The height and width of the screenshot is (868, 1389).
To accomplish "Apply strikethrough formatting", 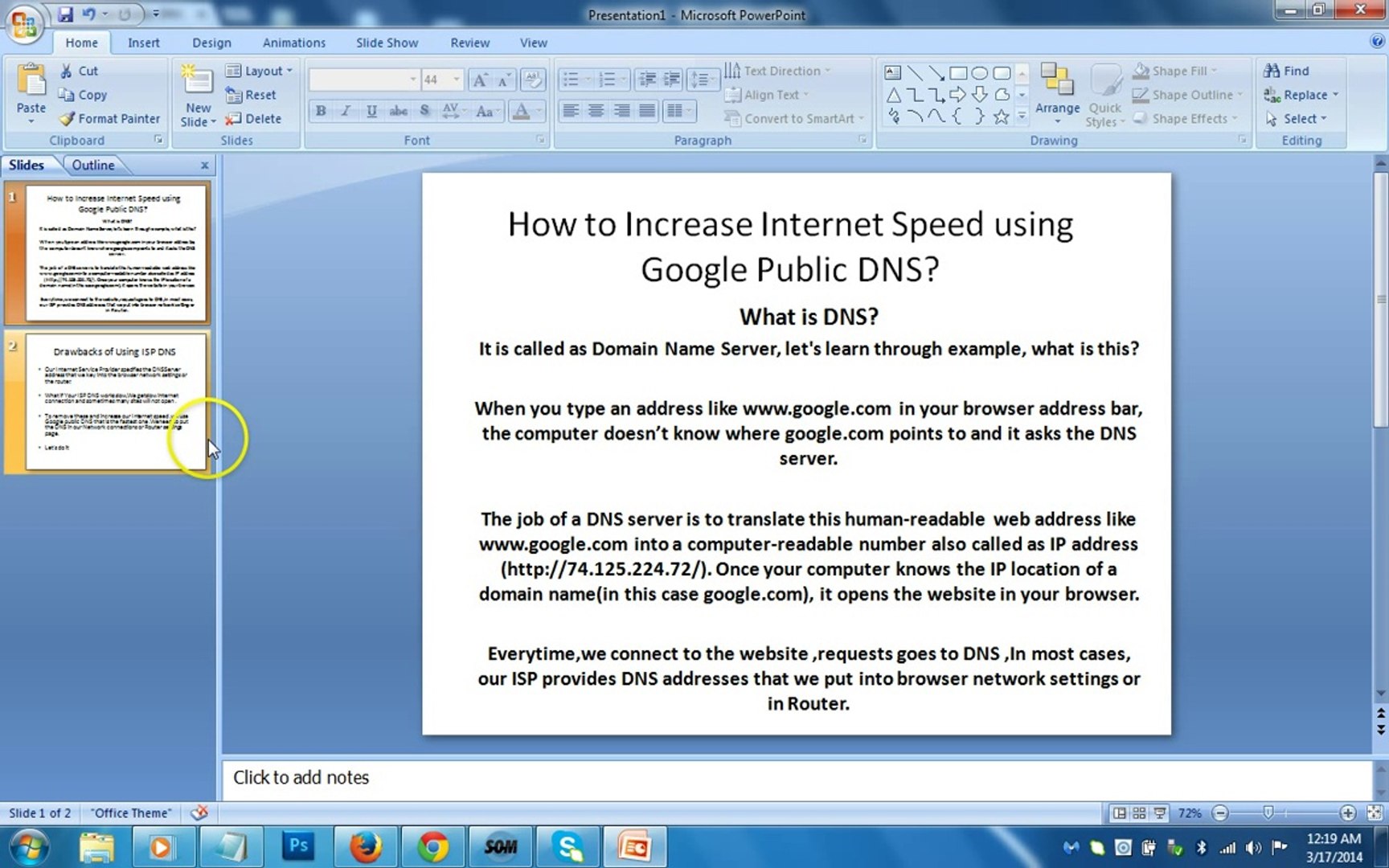I will coord(398,112).
